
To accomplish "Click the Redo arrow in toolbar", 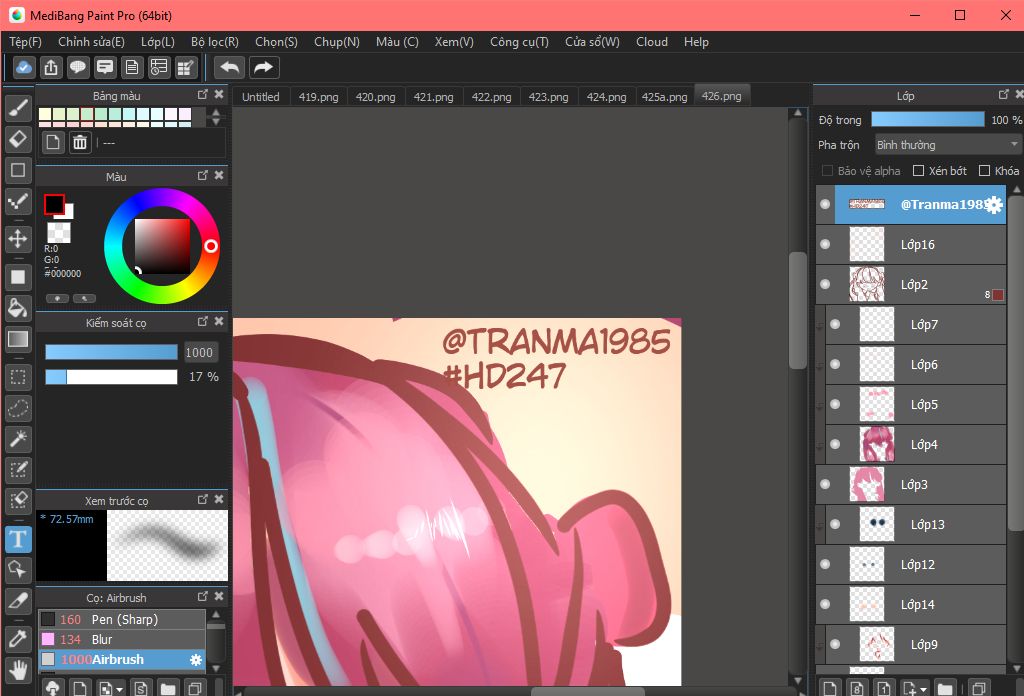I will (263, 67).
